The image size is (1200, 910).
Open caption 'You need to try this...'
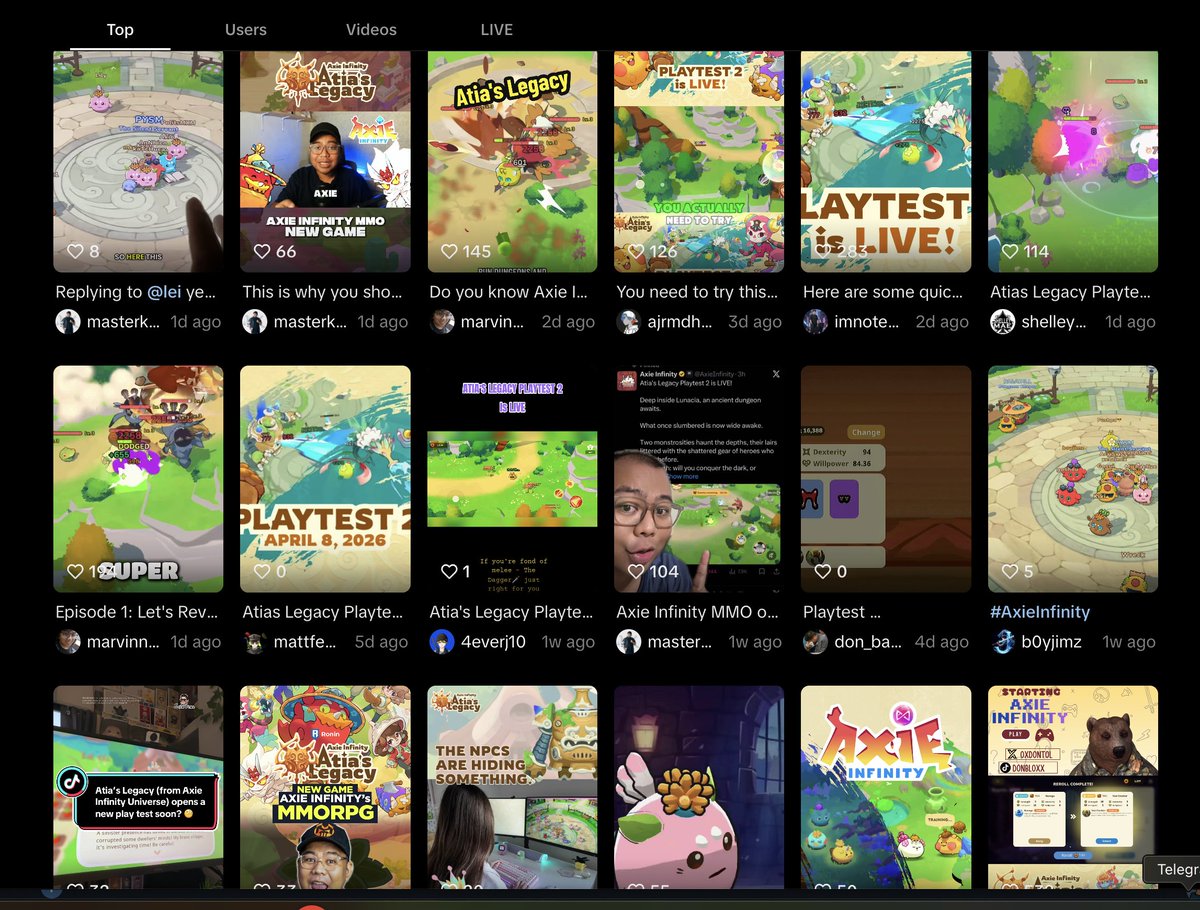[x=697, y=292]
